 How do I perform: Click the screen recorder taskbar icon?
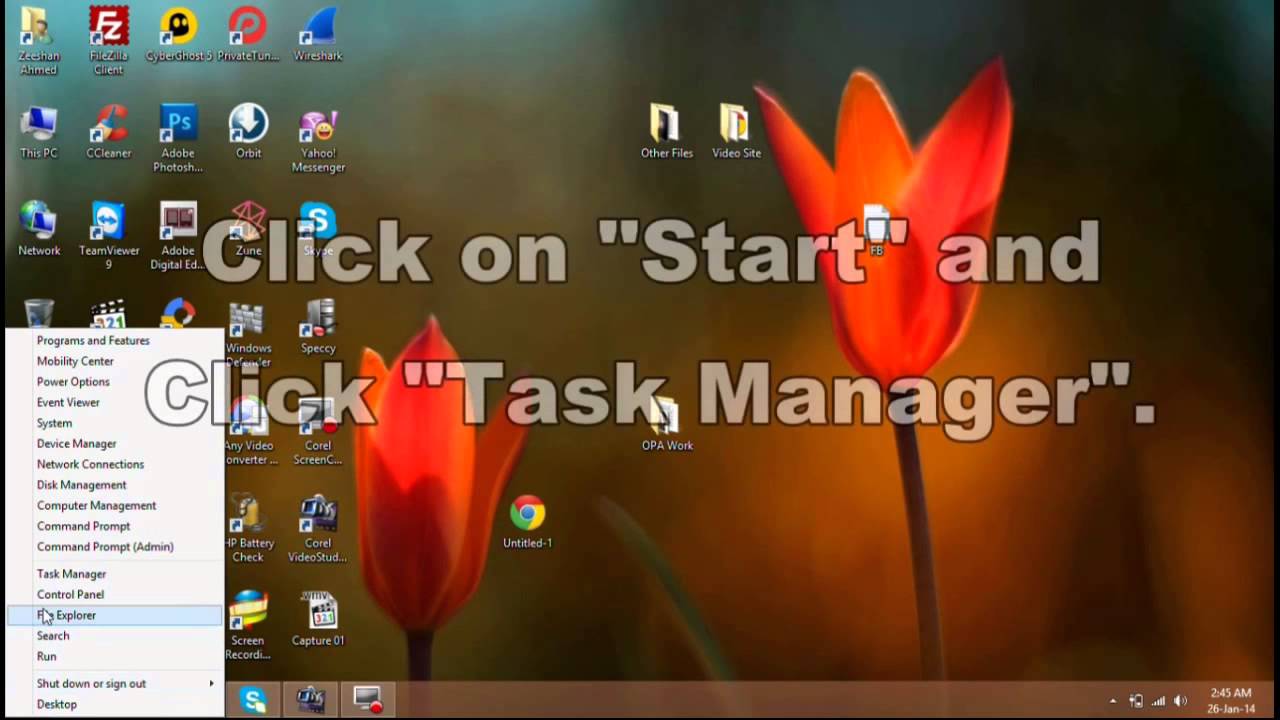(x=367, y=700)
